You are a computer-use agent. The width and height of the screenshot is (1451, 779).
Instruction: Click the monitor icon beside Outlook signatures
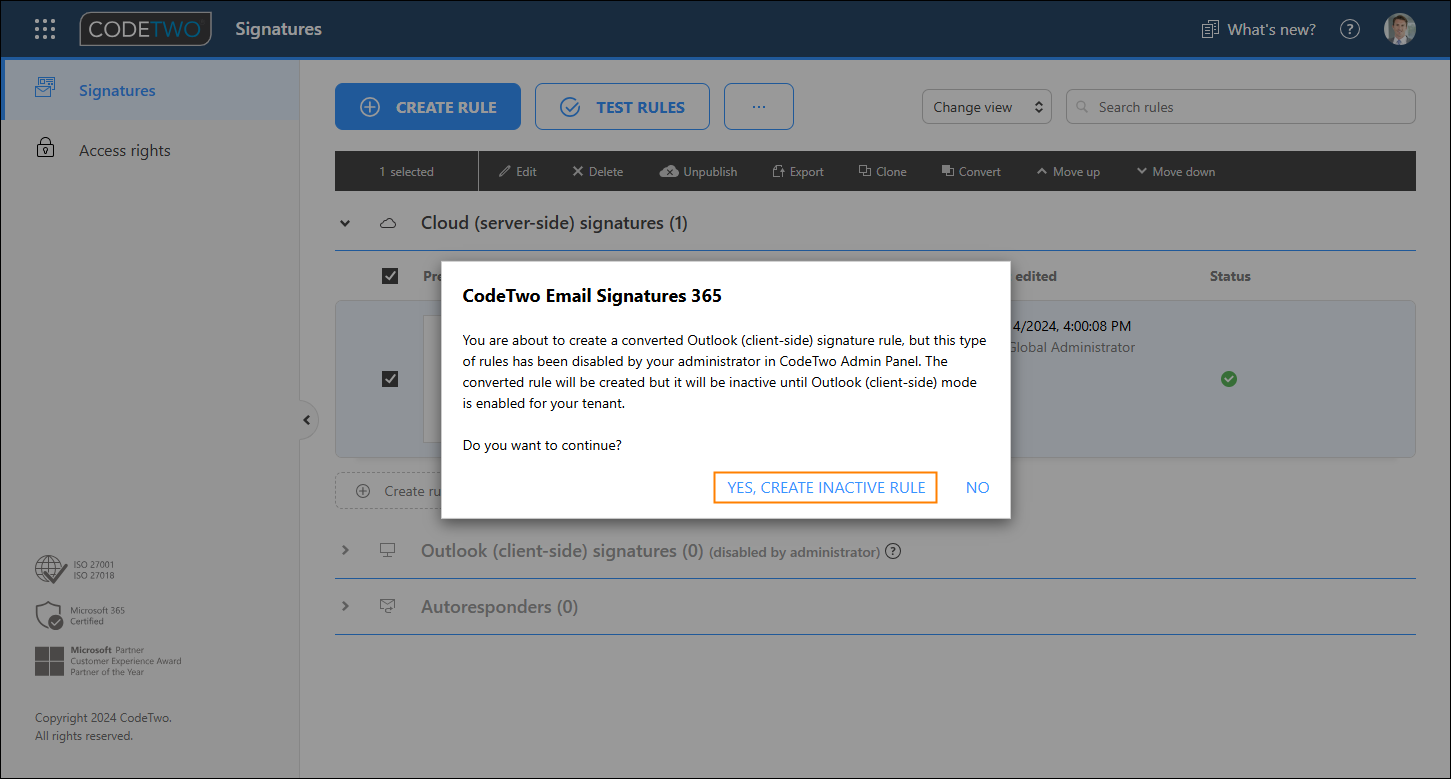pyautogui.click(x=388, y=551)
